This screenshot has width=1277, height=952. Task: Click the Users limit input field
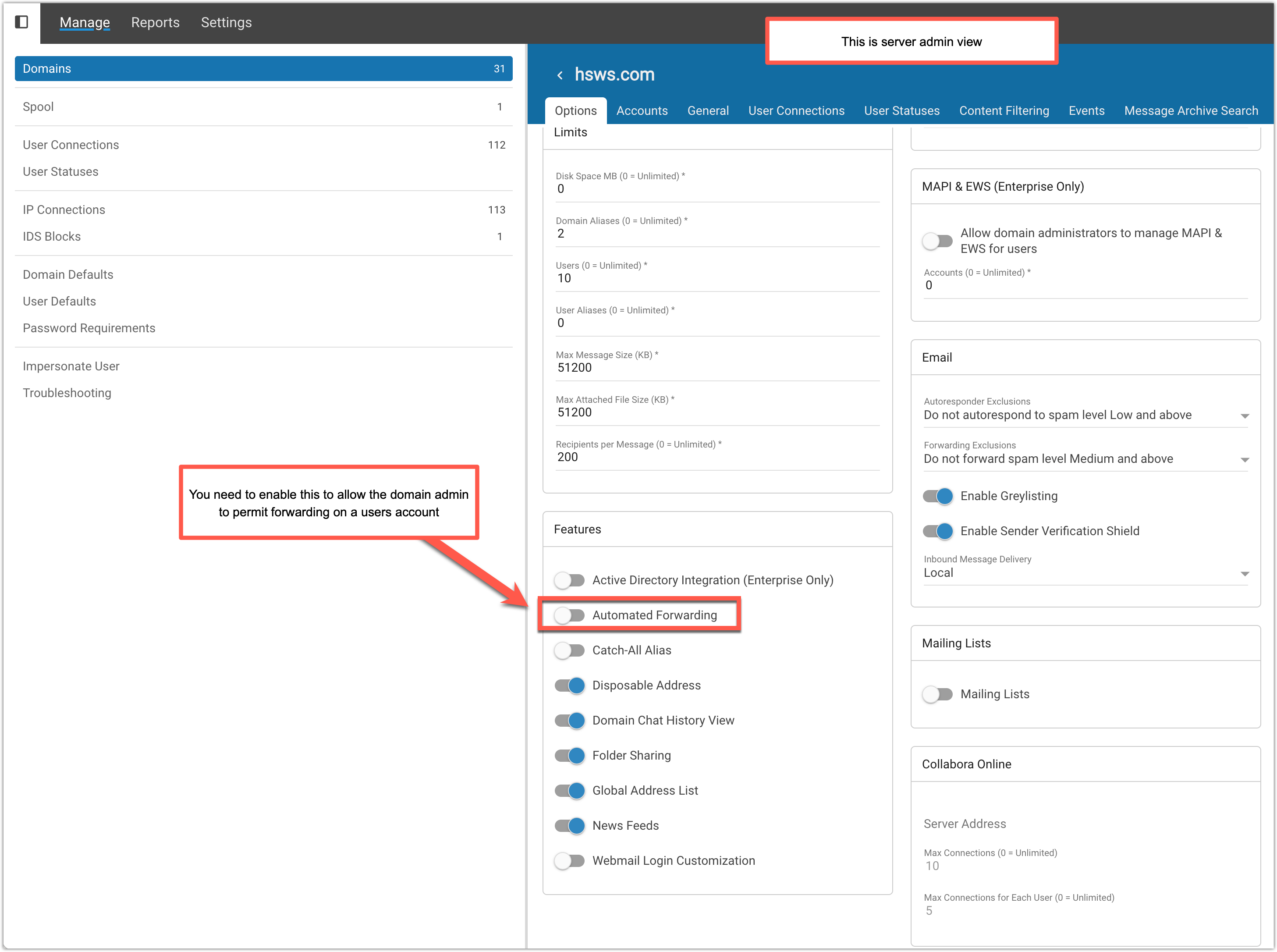(x=717, y=278)
